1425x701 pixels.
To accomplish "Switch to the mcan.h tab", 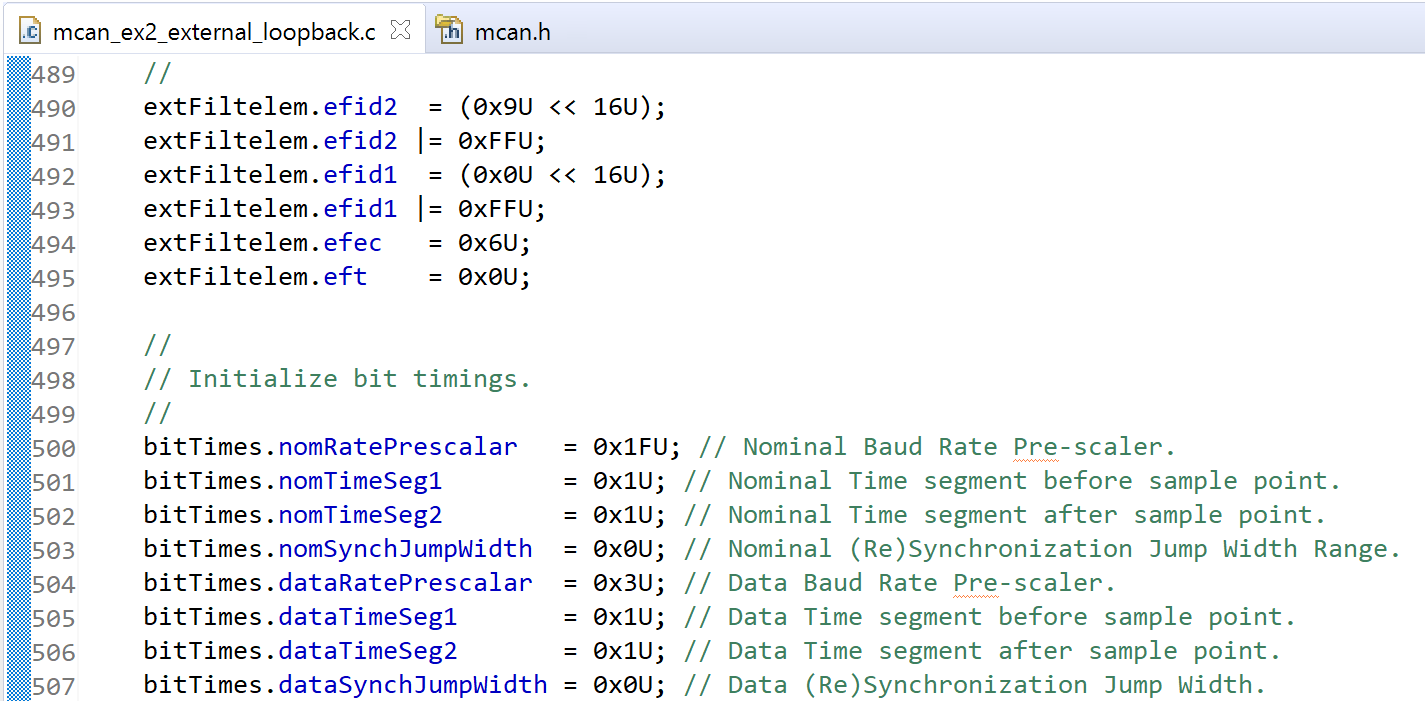I will pyautogui.click(x=512, y=32).
